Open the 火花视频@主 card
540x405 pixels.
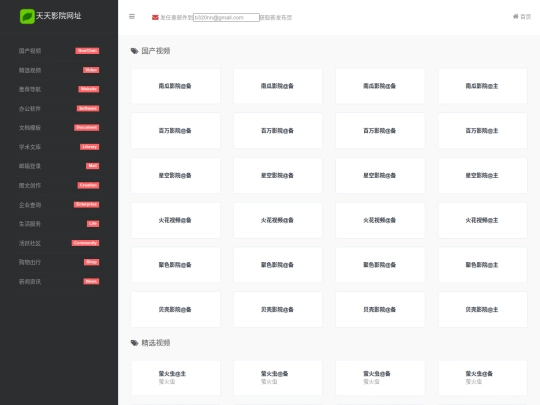[482, 220]
